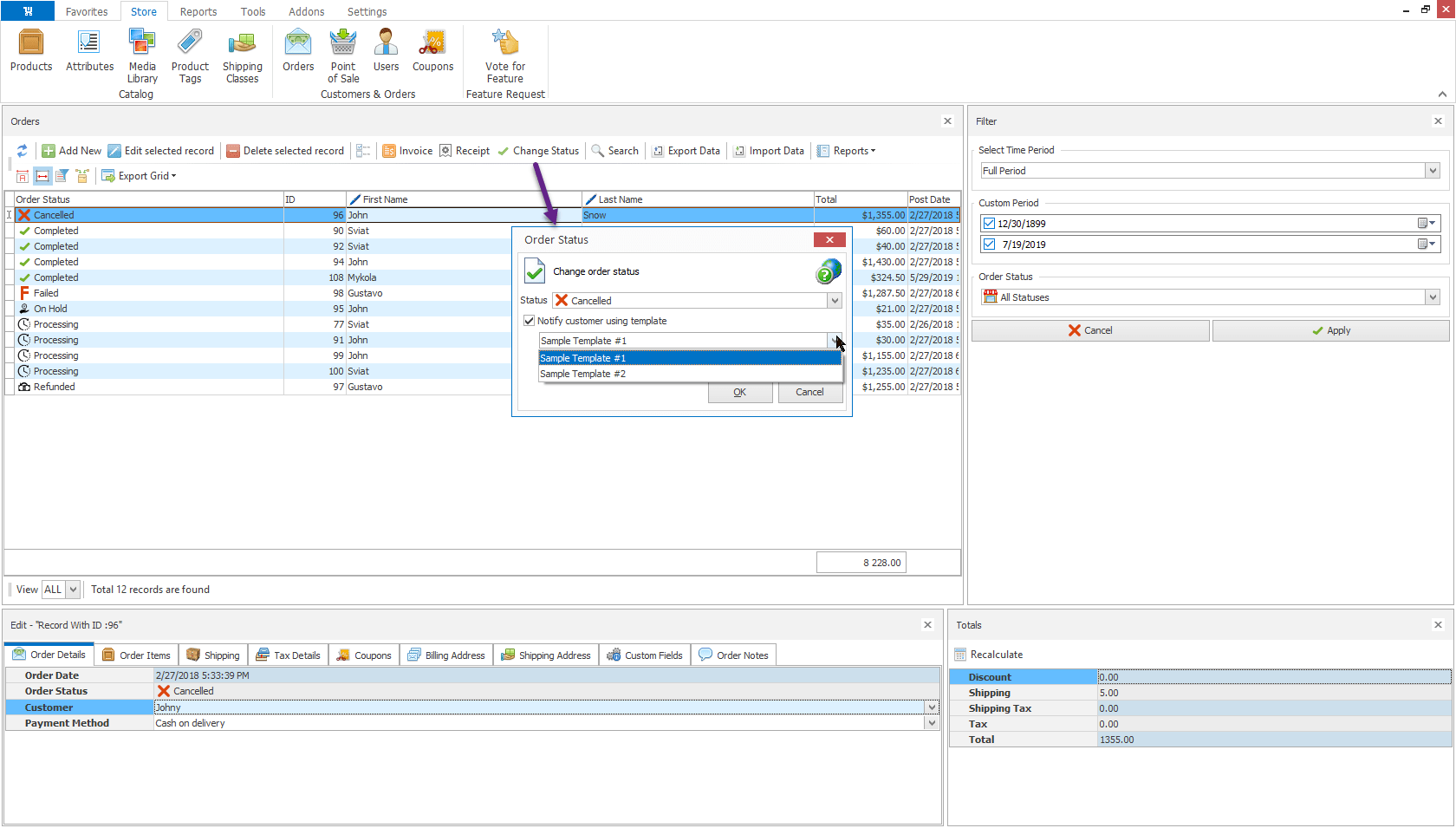1456x828 pixels.
Task: Sort by Order Status column header
Action: 148,199
